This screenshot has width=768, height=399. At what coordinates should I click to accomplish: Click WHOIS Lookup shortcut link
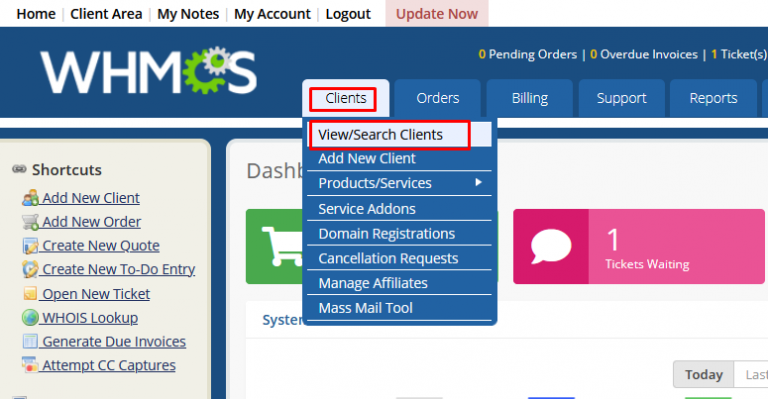tap(90, 318)
